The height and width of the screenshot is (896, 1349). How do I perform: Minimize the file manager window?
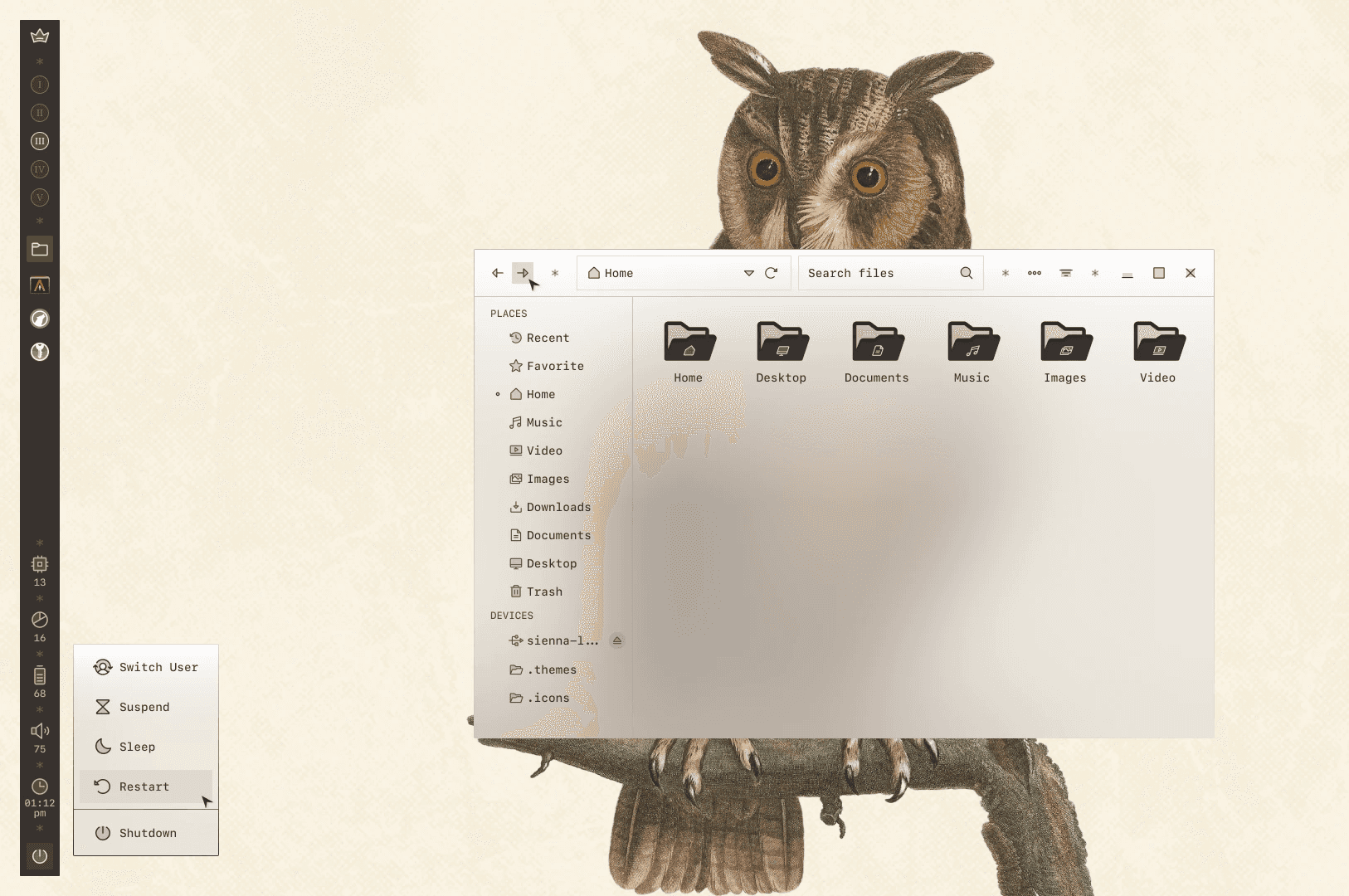click(1127, 273)
